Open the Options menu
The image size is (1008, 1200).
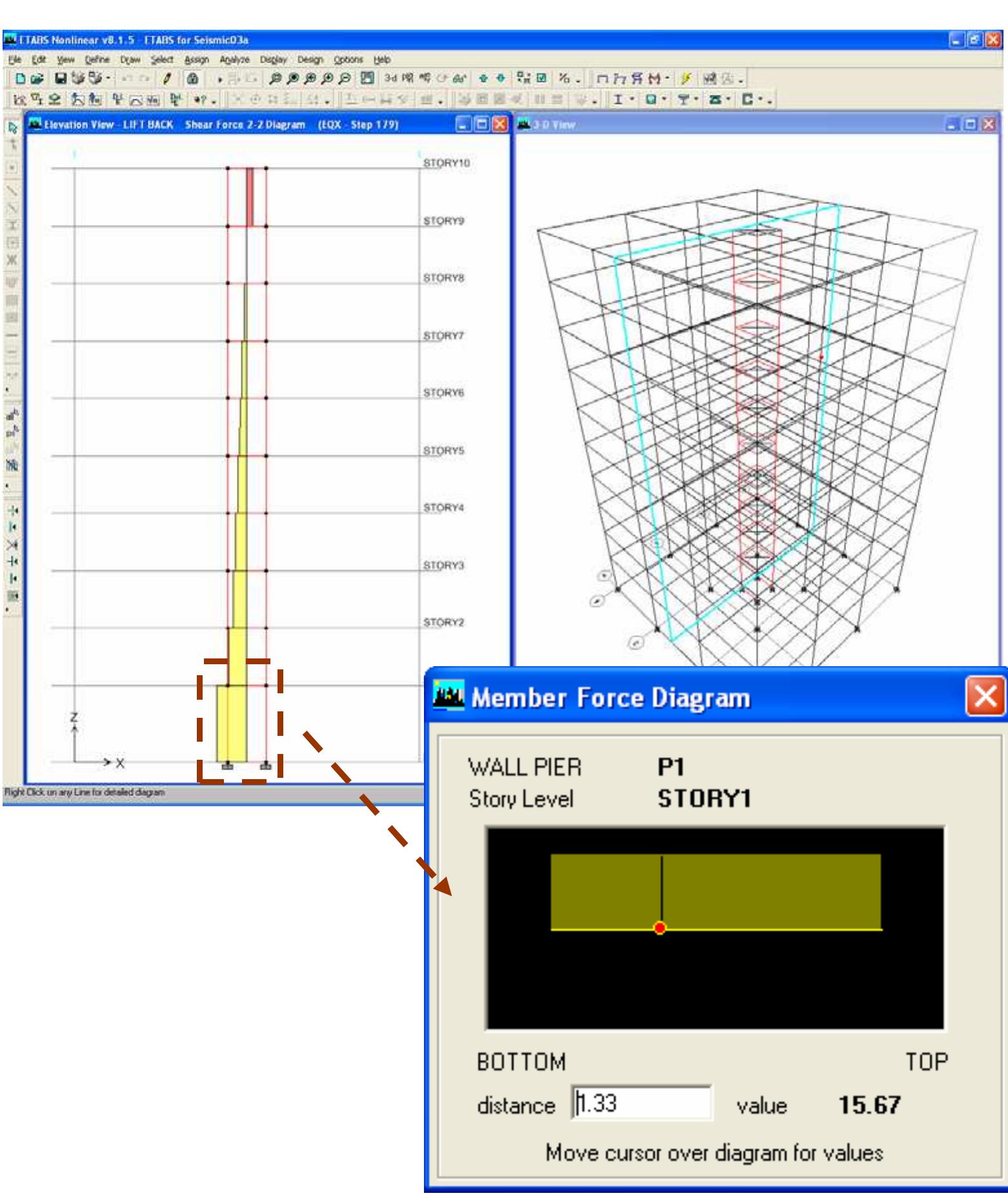(348, 59)
